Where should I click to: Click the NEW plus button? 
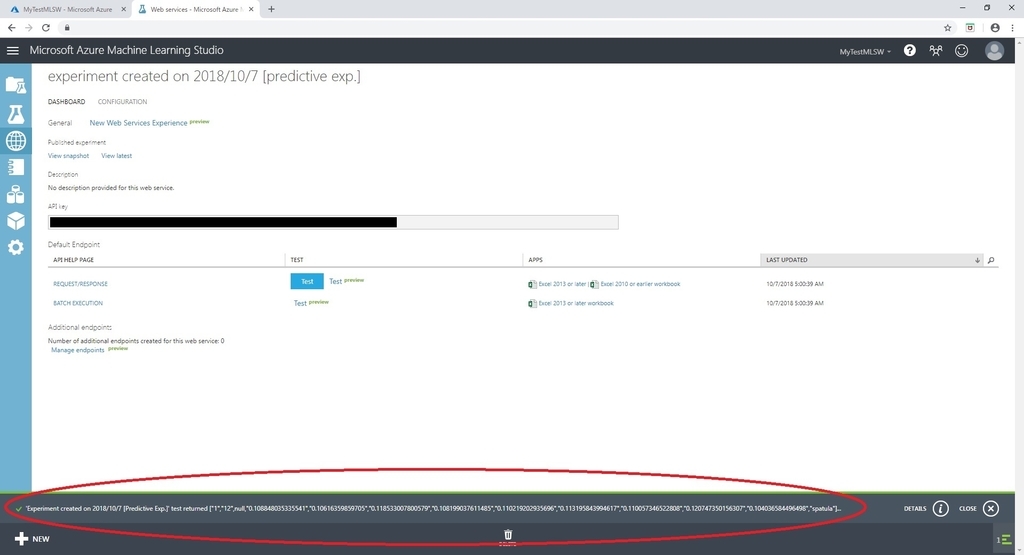point(32,539)
